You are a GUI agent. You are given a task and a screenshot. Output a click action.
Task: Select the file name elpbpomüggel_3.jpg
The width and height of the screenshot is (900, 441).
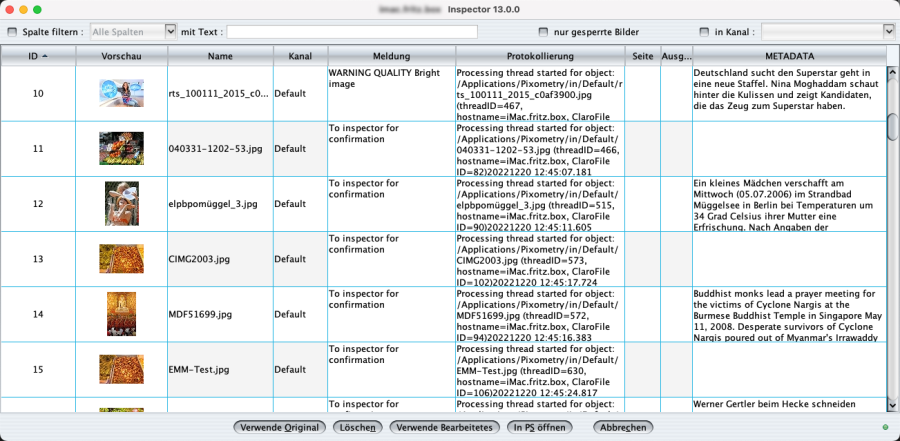pos(214,204)
